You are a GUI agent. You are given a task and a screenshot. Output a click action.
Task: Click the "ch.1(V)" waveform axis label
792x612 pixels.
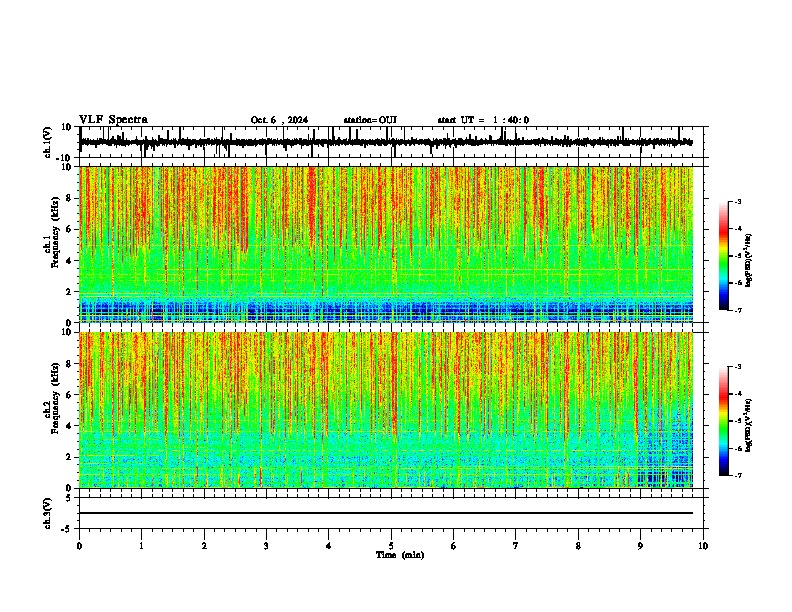pos(48,142)
